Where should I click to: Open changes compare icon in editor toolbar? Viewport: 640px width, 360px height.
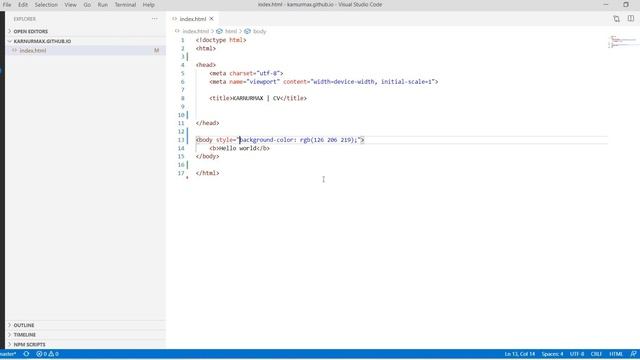tap(616, 19)
